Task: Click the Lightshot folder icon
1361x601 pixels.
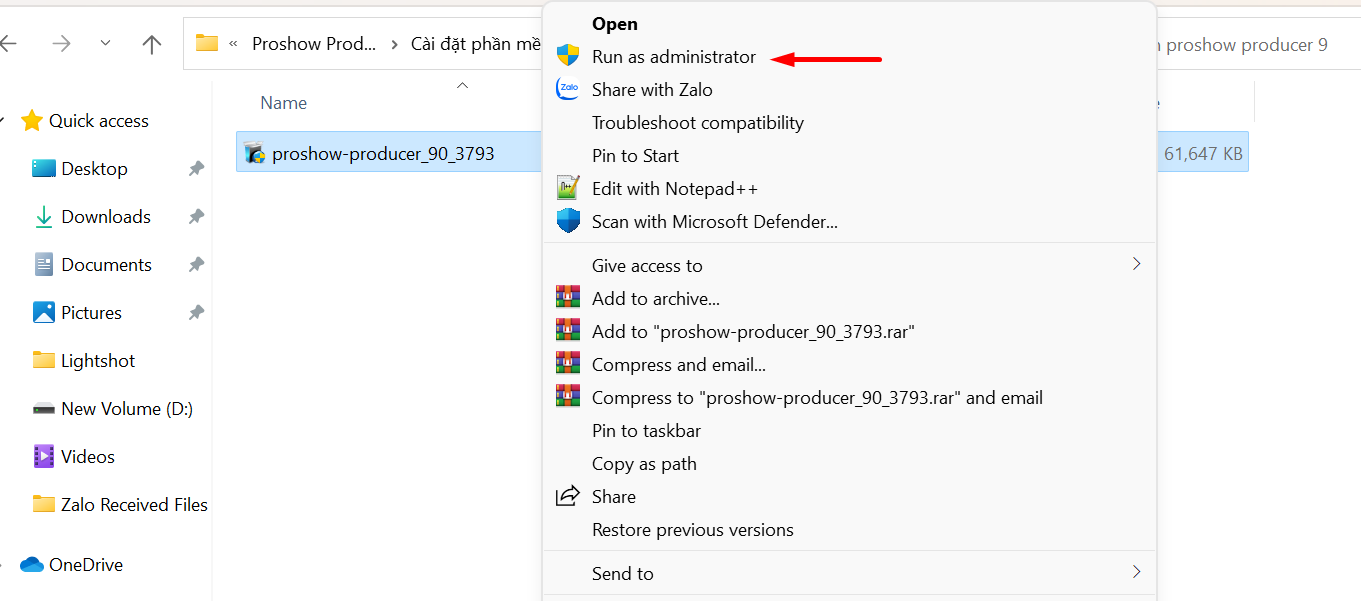Action: coord(44,360)
